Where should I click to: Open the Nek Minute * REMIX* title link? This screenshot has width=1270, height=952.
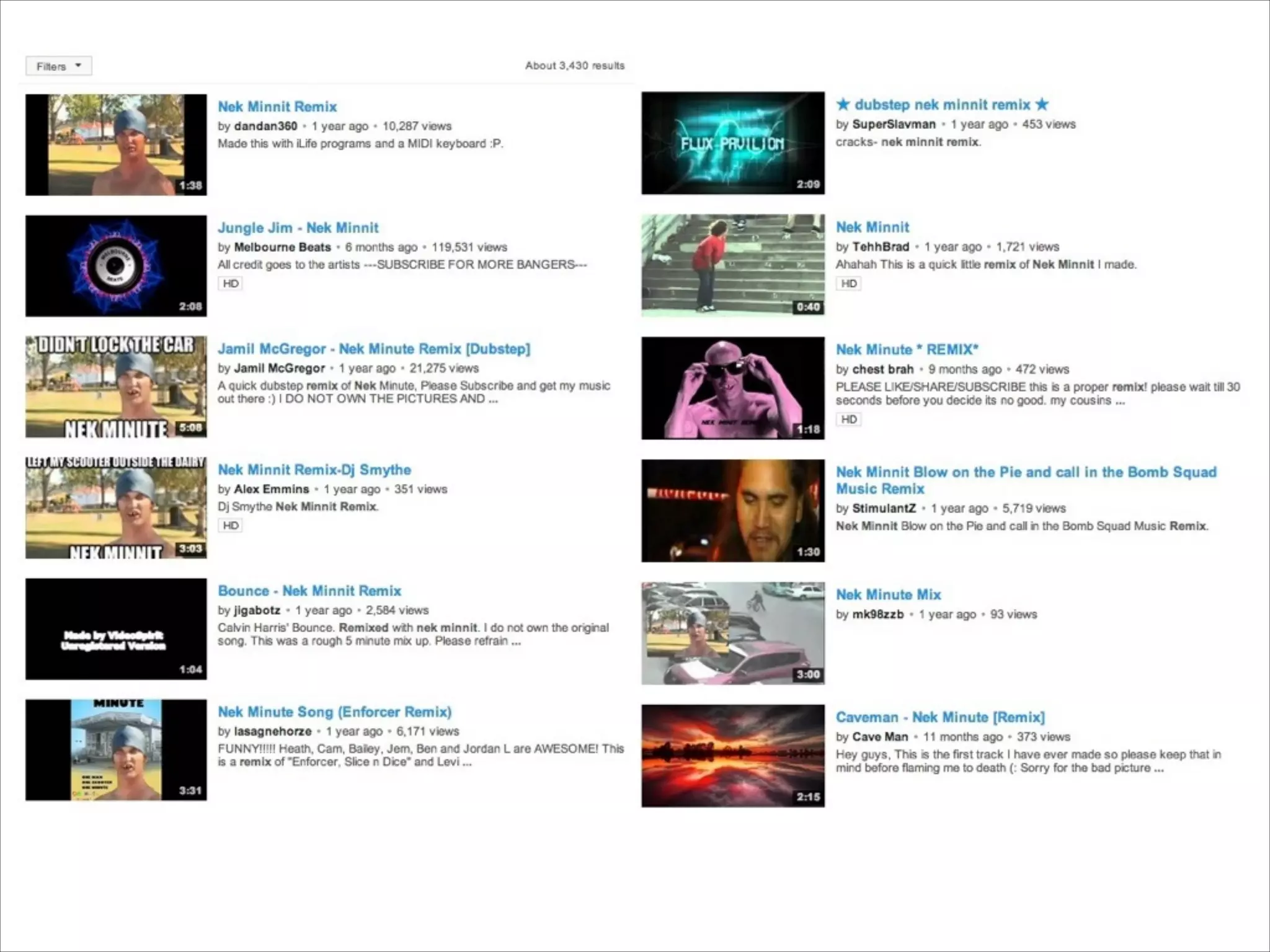pyautogui.click(x=907, y=350)
